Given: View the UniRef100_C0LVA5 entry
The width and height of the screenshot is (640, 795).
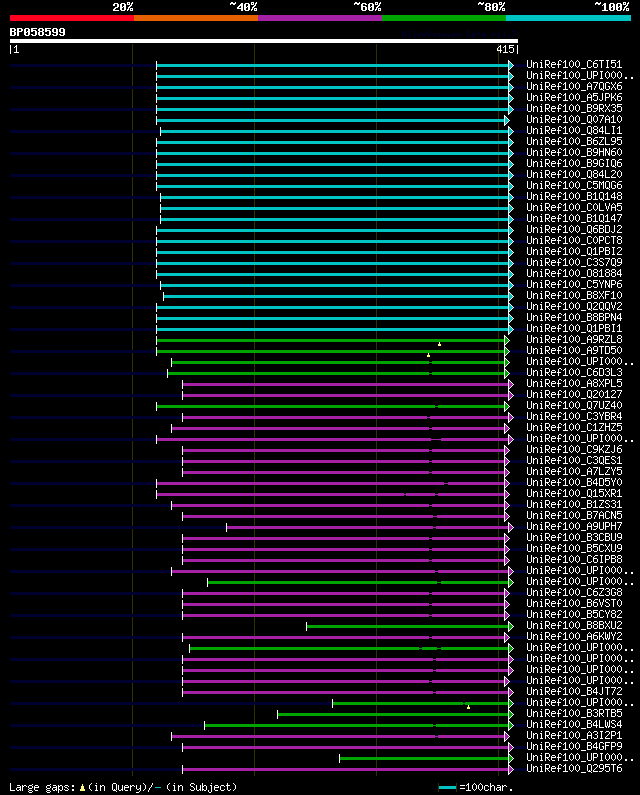Looking at the screenshot, I should [x=574, y=207].
